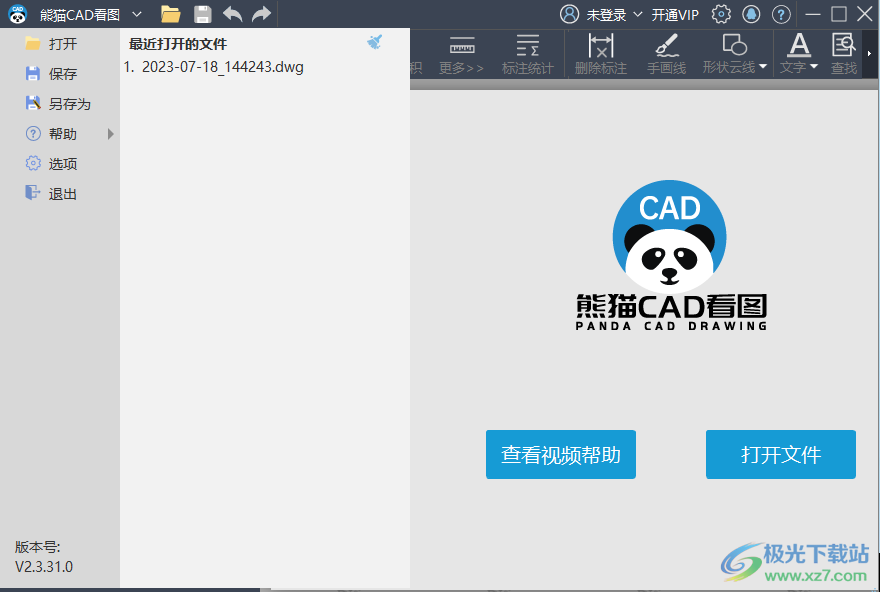Select the 手画线 freehand tool
The width and height of the screenshot is (880, 592).
click(667, 54)
